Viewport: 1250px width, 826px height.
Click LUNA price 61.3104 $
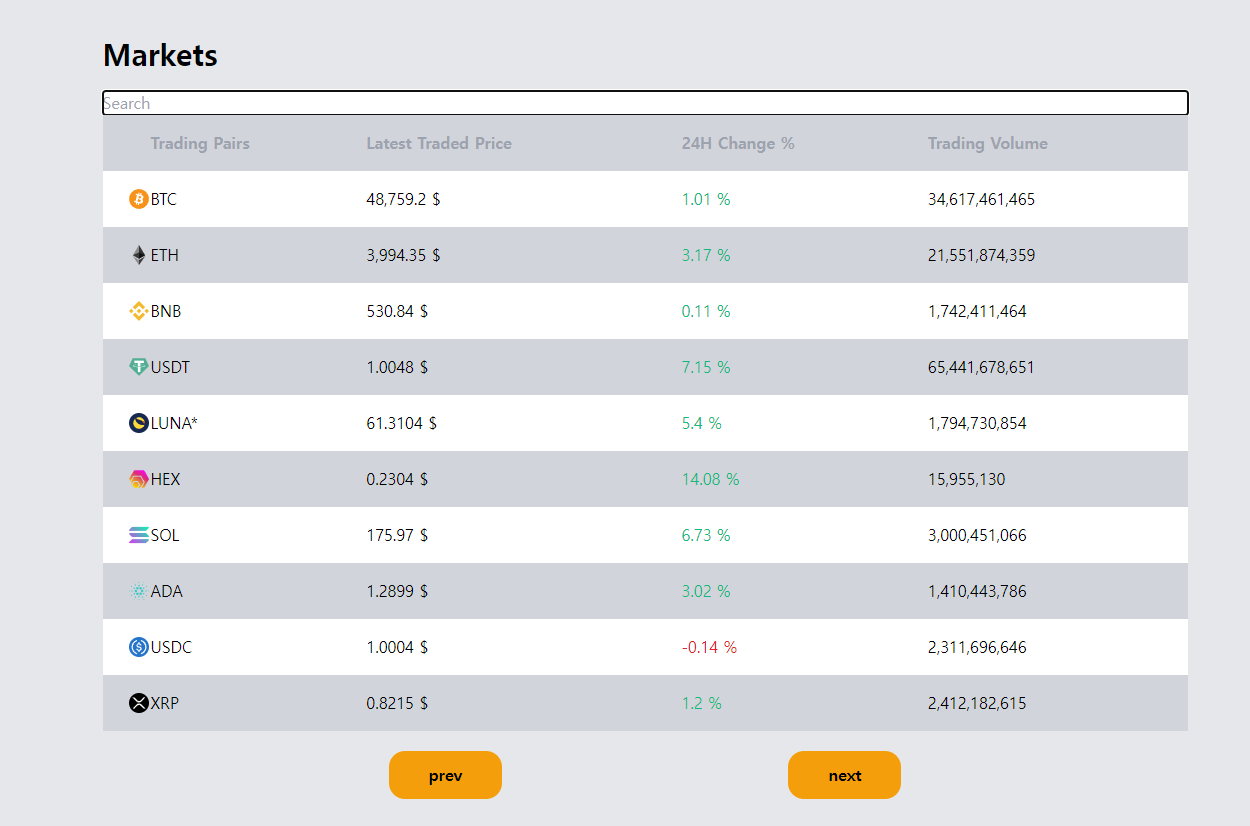[x=402, y=423]
